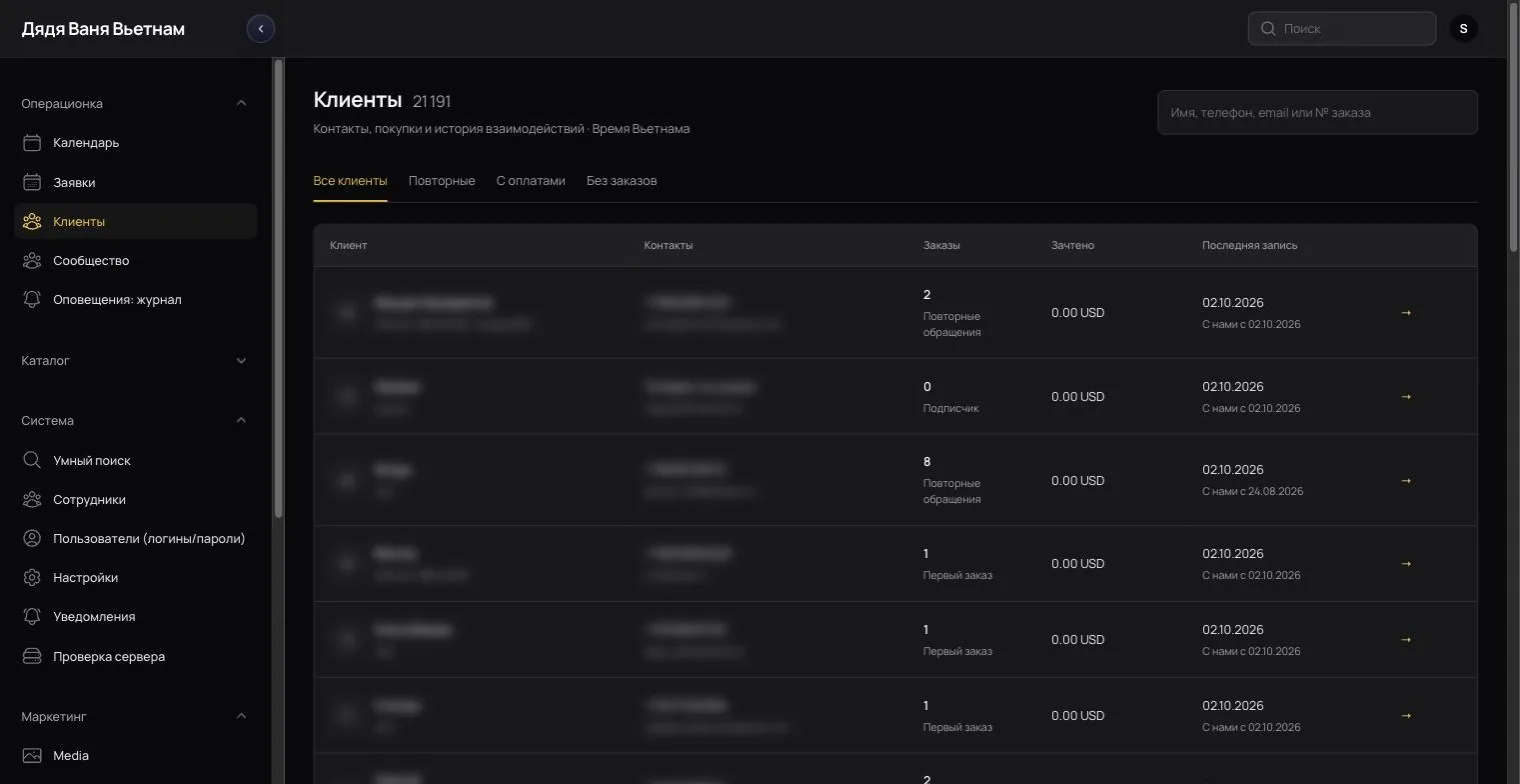
Task: Focus the top Поиск search field
Action: coord(1342,29)
